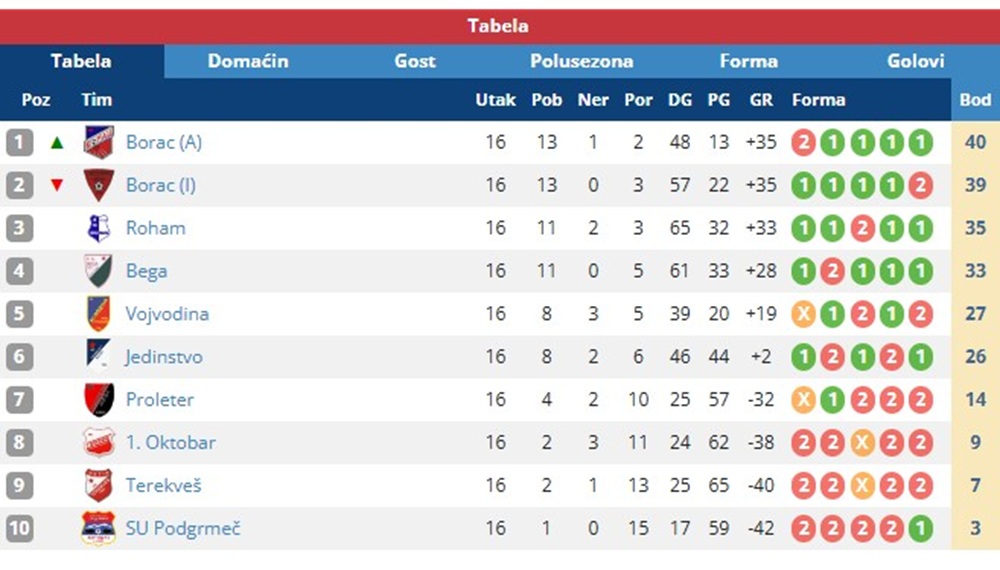Open the Polusezona tab
This screenshot has height=570, width=1000.
click(582, 61)
